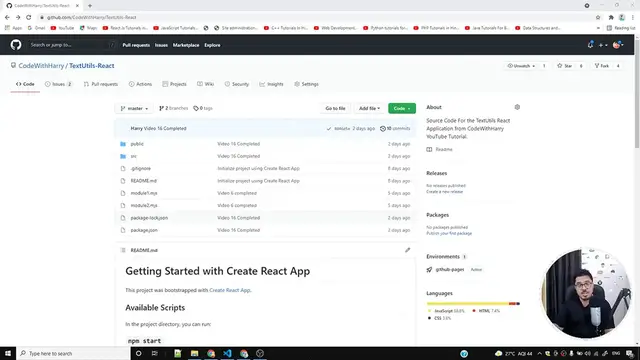Bookmark page with star icon
The image size is (640, 360).
click(x=598, y=17)
